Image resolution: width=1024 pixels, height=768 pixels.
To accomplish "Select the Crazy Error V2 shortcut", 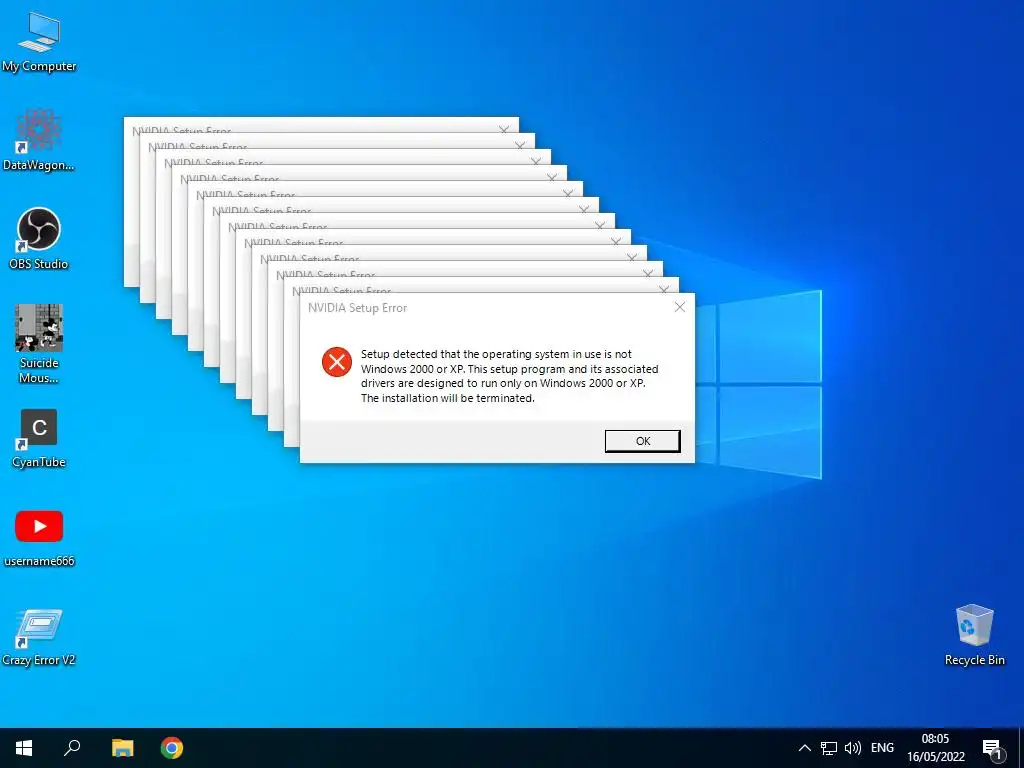I will [x=39, y=637].
